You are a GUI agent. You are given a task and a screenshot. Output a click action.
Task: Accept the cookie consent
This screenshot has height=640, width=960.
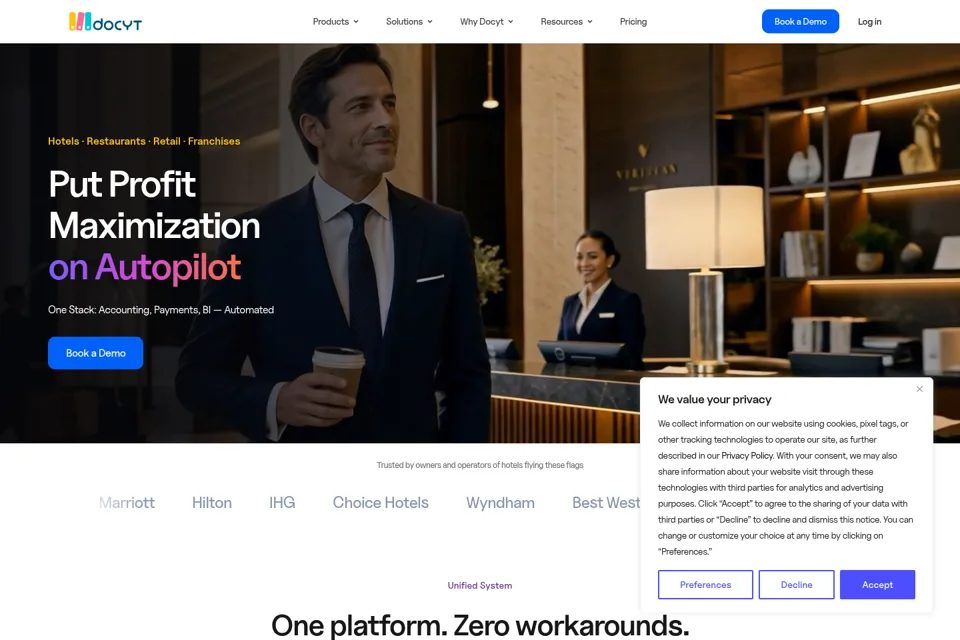click(x=877, y=584)
